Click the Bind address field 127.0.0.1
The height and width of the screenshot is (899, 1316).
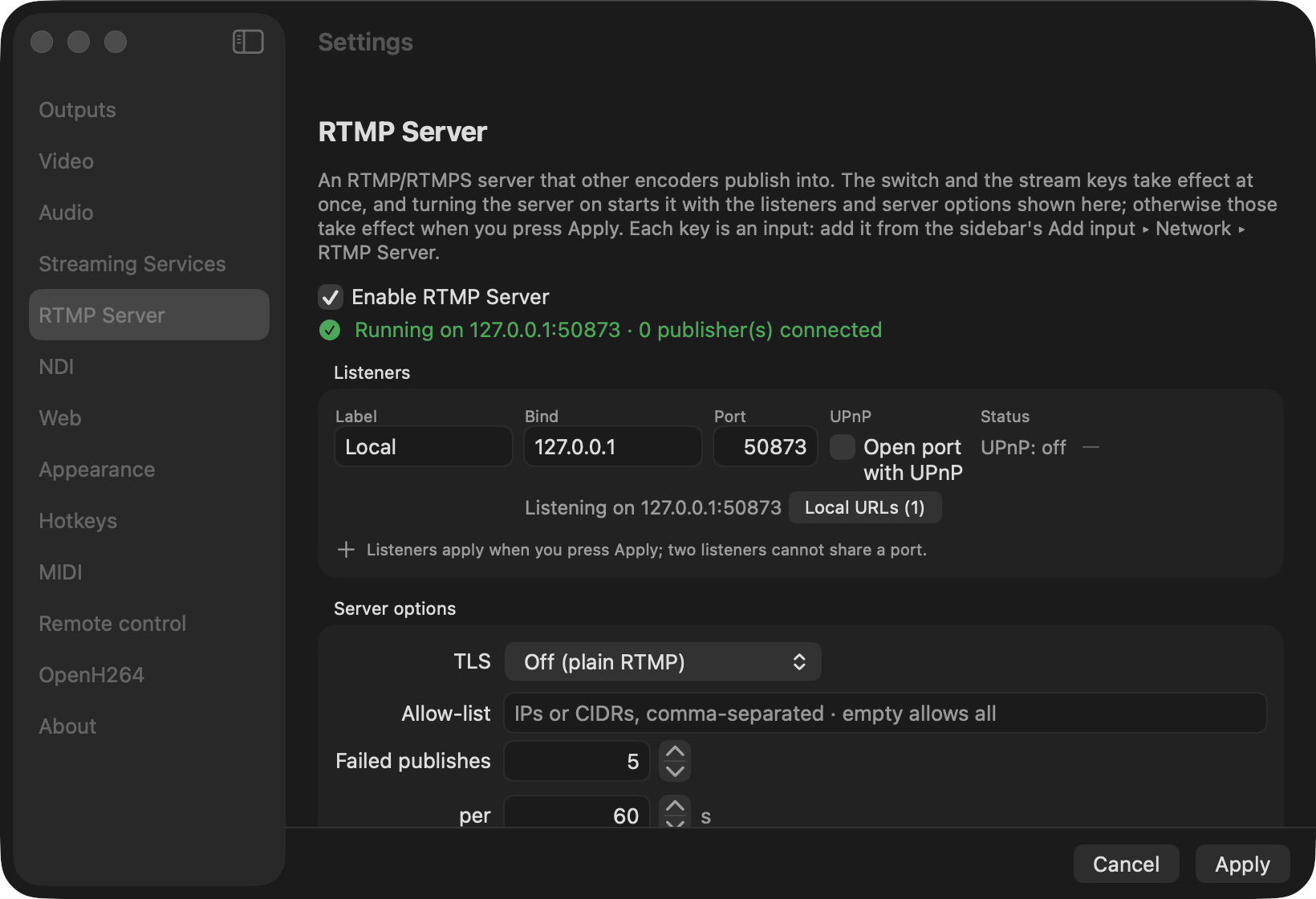click(x=613, y=446)
